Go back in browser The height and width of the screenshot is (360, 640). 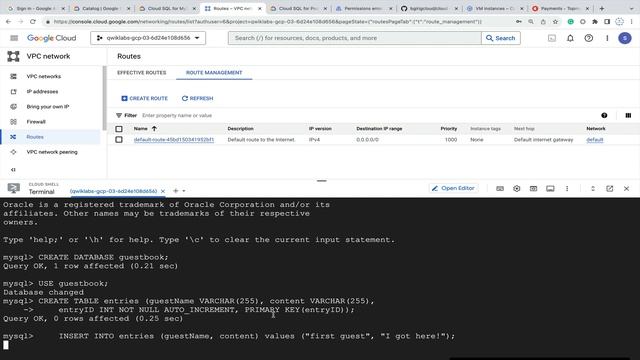pyautogui.click(x=8, y=22)
